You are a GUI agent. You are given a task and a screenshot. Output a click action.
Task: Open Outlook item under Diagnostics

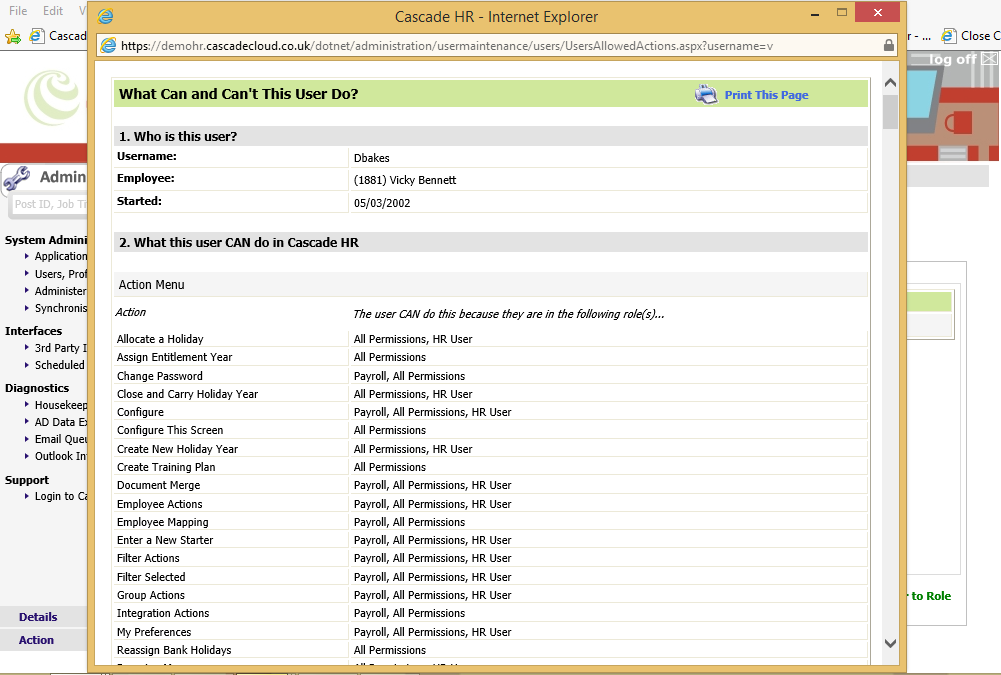[x=61, y=457]
